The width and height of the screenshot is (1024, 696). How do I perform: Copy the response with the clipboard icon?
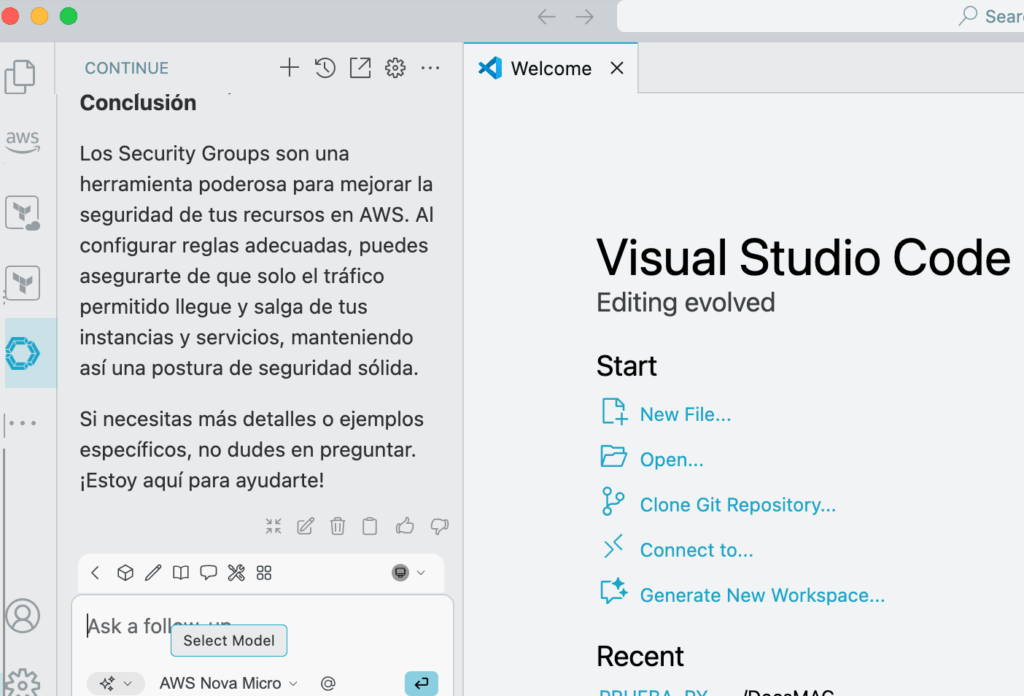coord(370,526)
